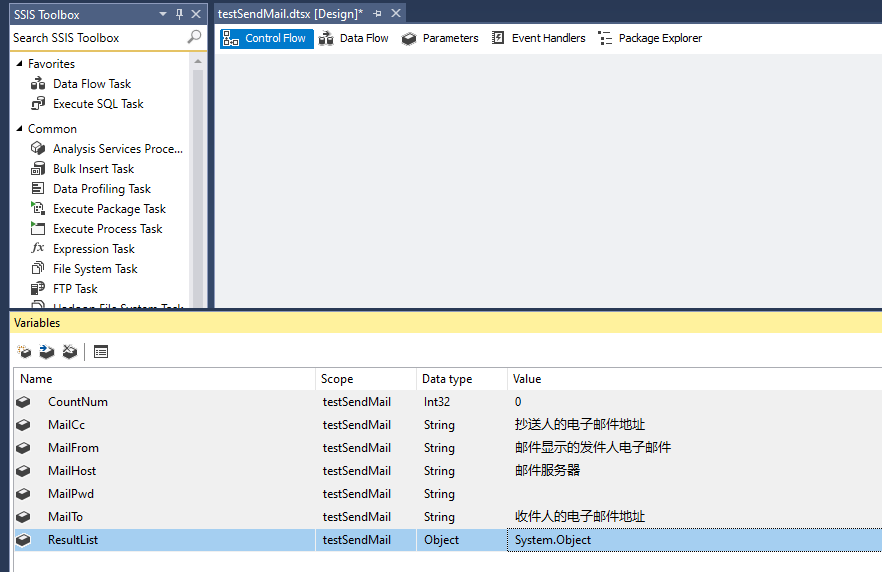Select the CountNum variable name
This screenshot has width=882, height=572.
(78, 402)
